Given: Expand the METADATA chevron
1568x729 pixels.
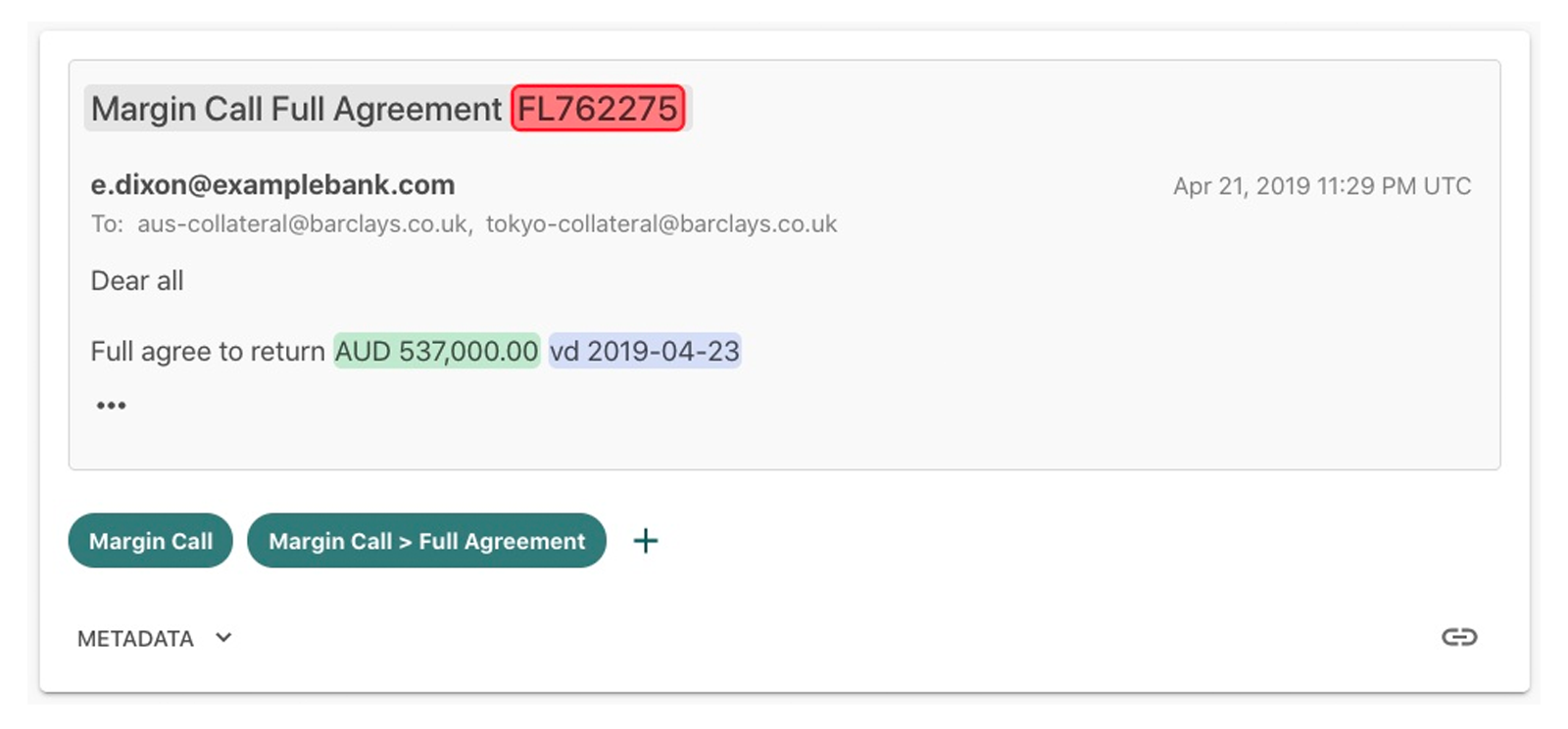Looking at the screenshot, I should [x=223, y=638].
